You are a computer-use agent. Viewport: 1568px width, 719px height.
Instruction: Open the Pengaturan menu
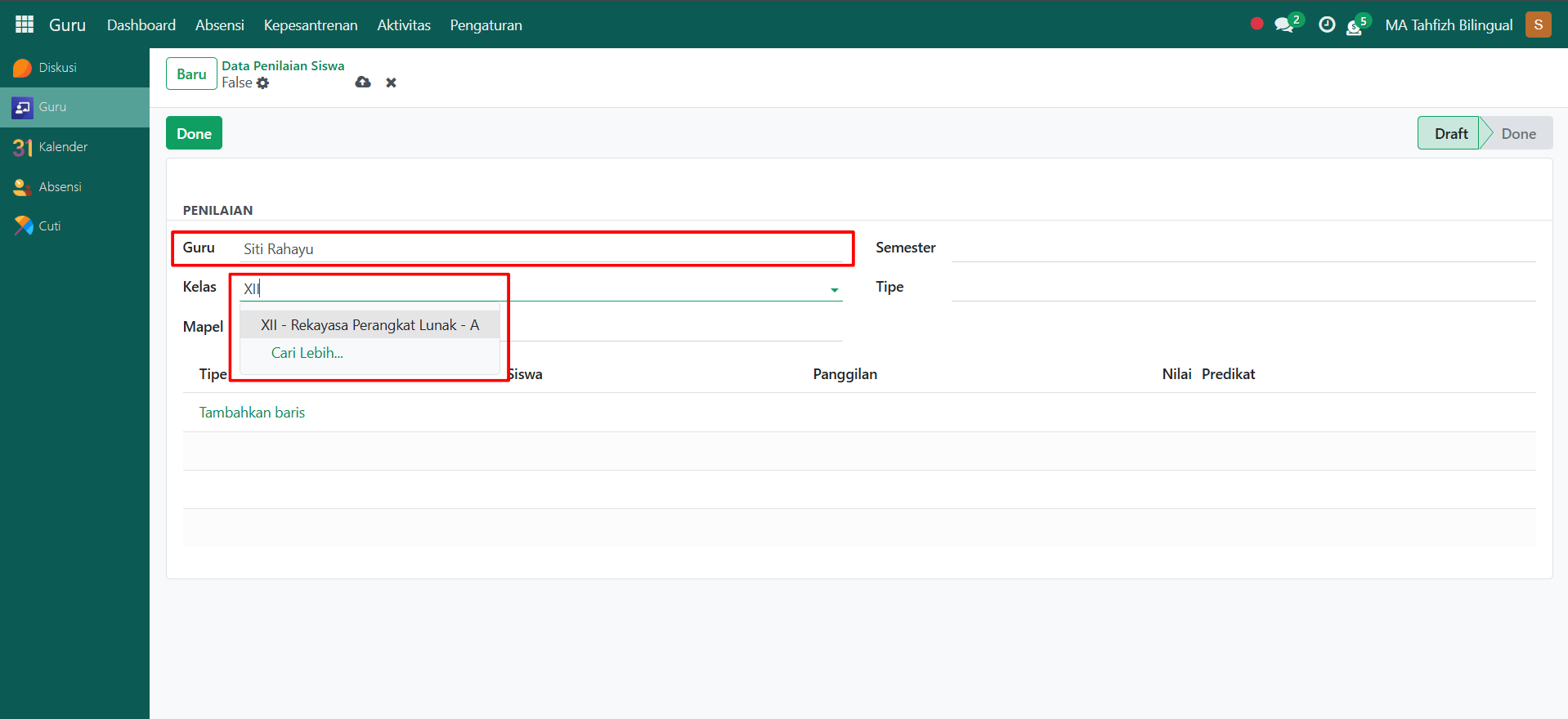pos(486,25)
